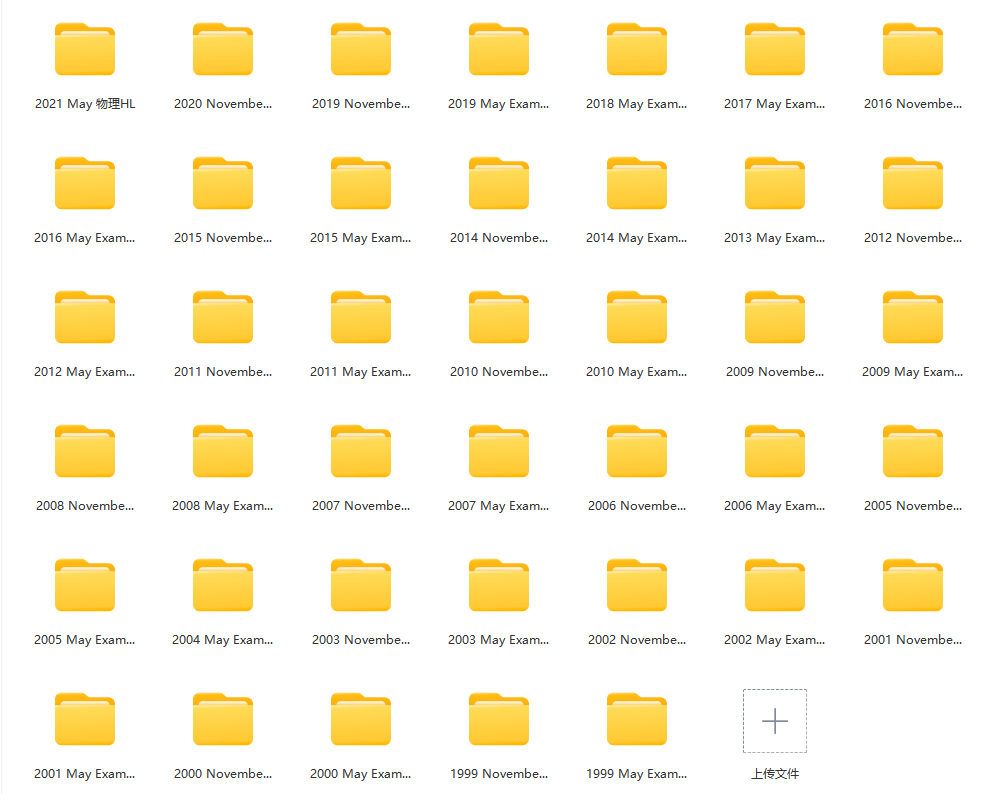Screen dimensions: 983x794
Task: Open the 2016 November folder icon
Action: pos(912,49)
